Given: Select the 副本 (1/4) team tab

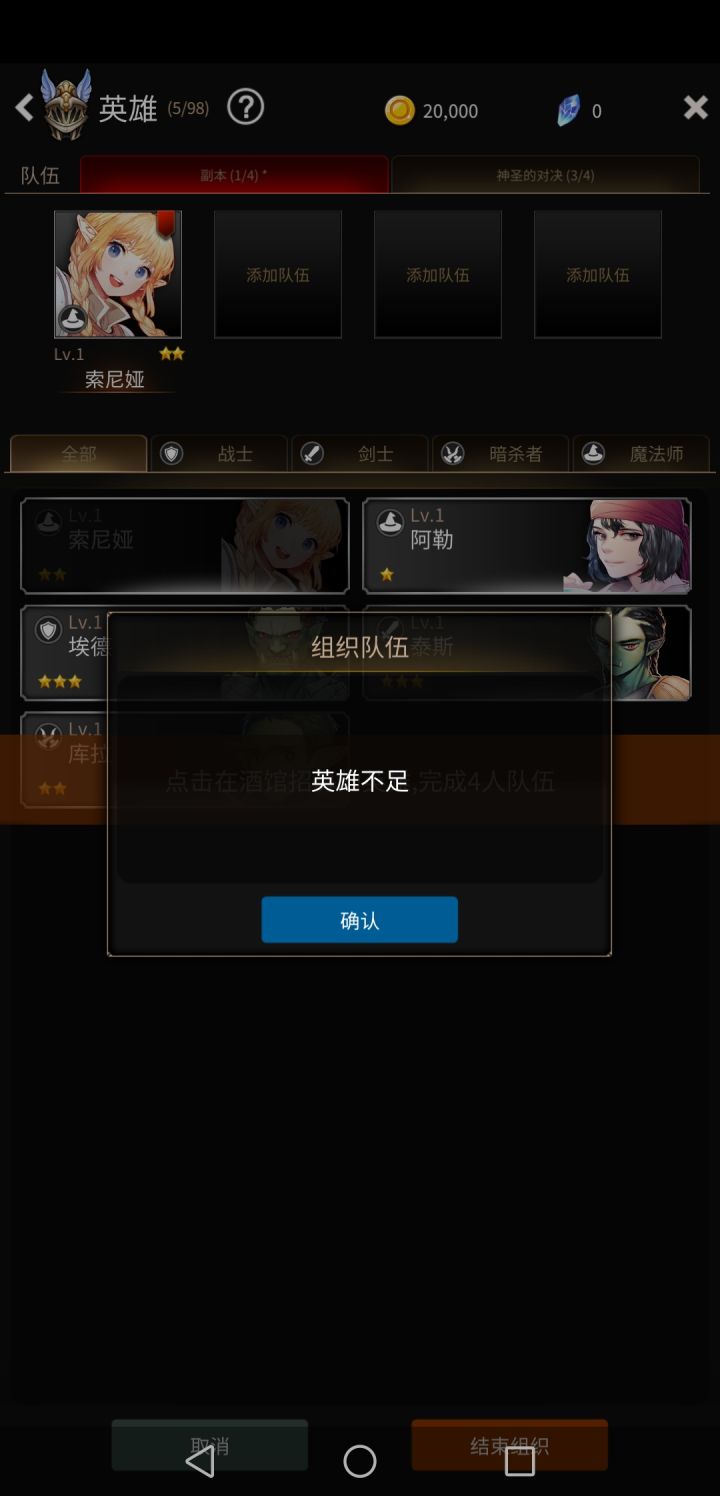Looking at the screenshot, I should (x=234, y=175).
